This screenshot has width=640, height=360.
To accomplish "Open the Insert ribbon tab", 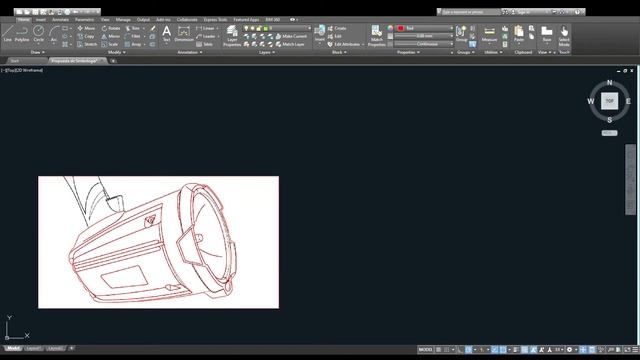I will (41, 19).
